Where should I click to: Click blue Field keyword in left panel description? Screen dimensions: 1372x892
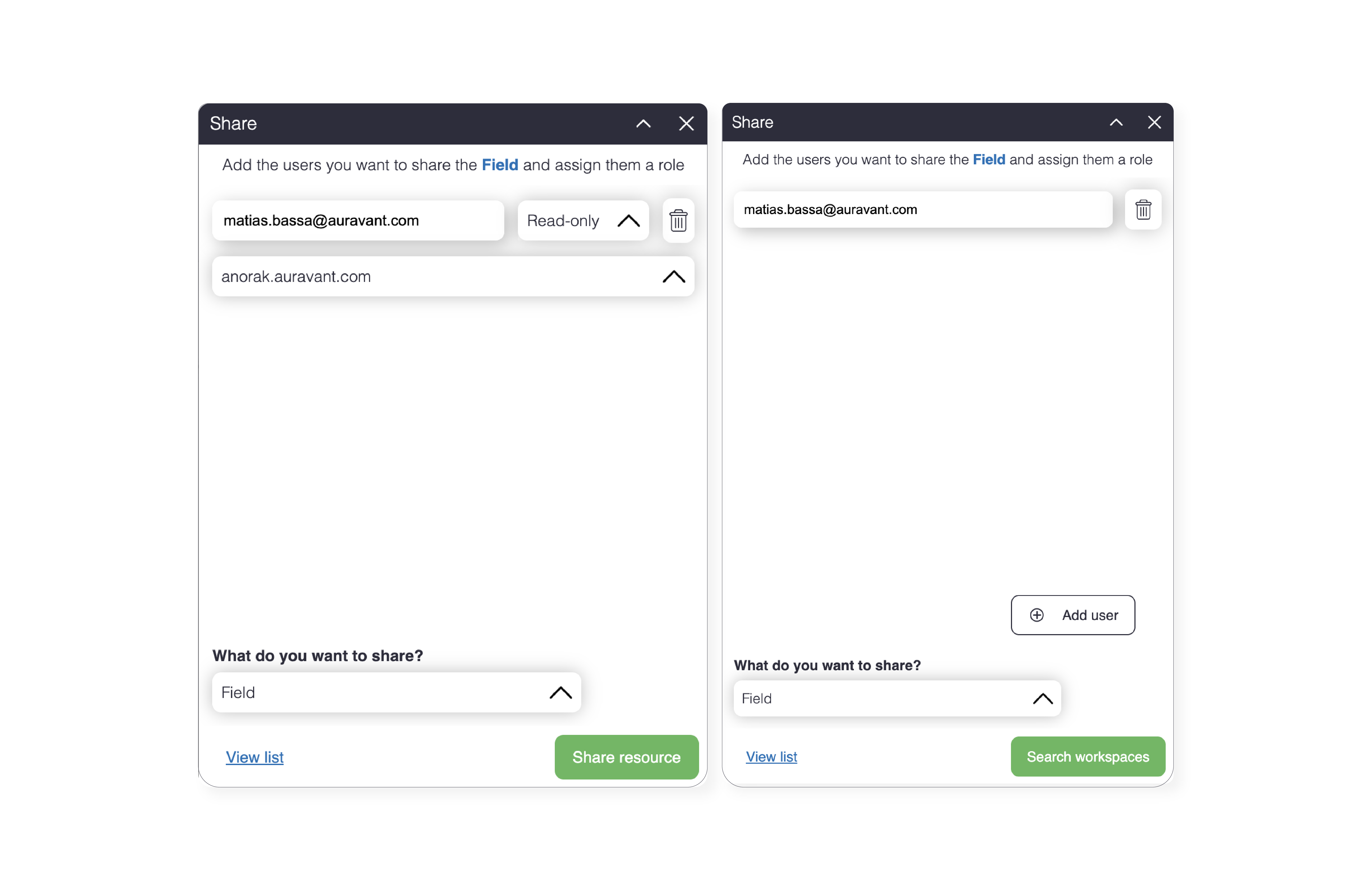499,165
